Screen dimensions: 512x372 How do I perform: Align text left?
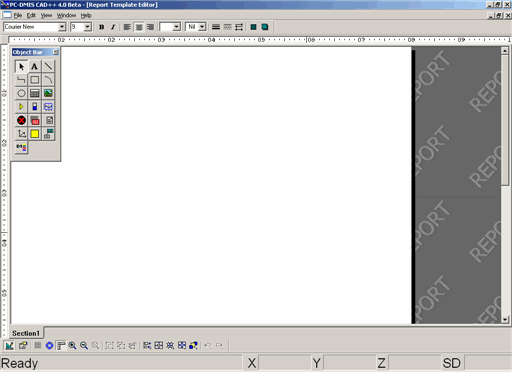tap(127, 27)
